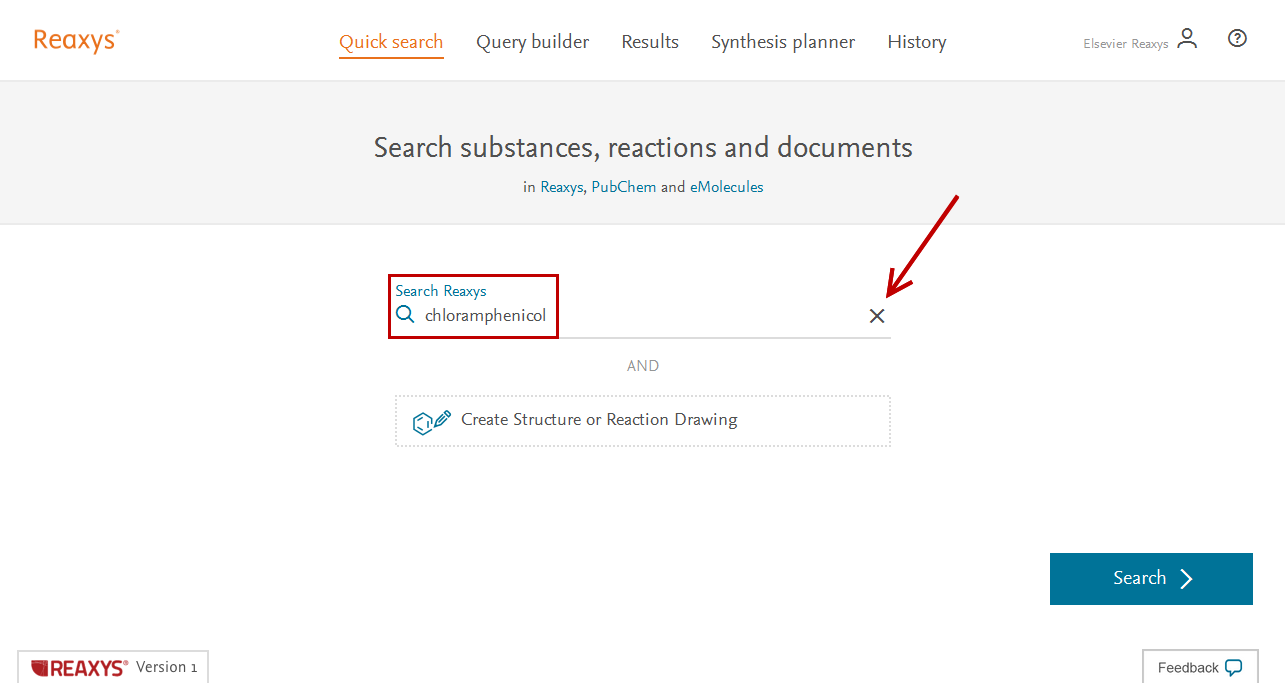Follow the eMolecules link
Screen dimensions: 1285x683
pyautogui.click(x=726, y=187)
